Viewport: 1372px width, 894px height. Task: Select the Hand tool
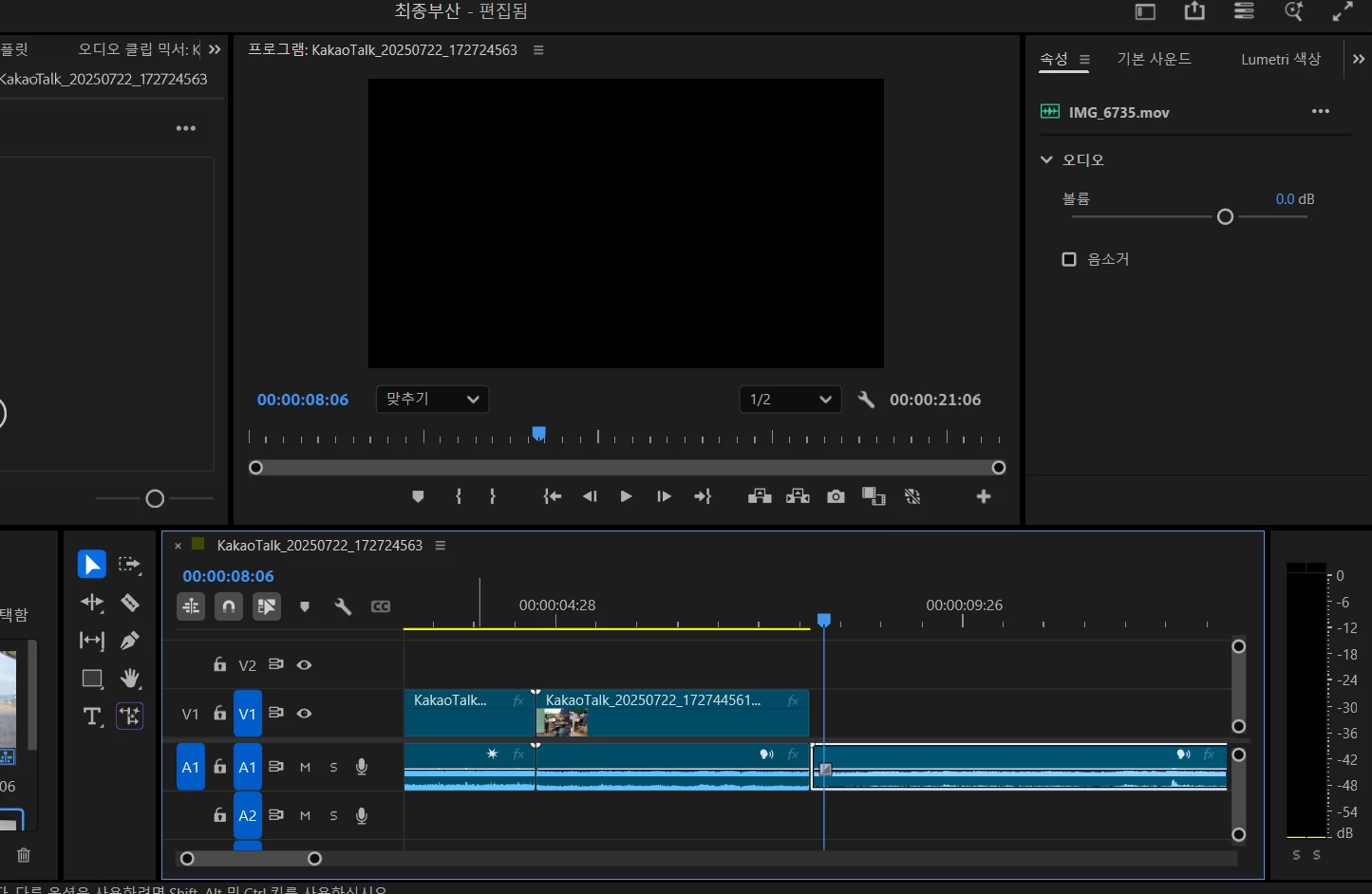click(130, 679)
